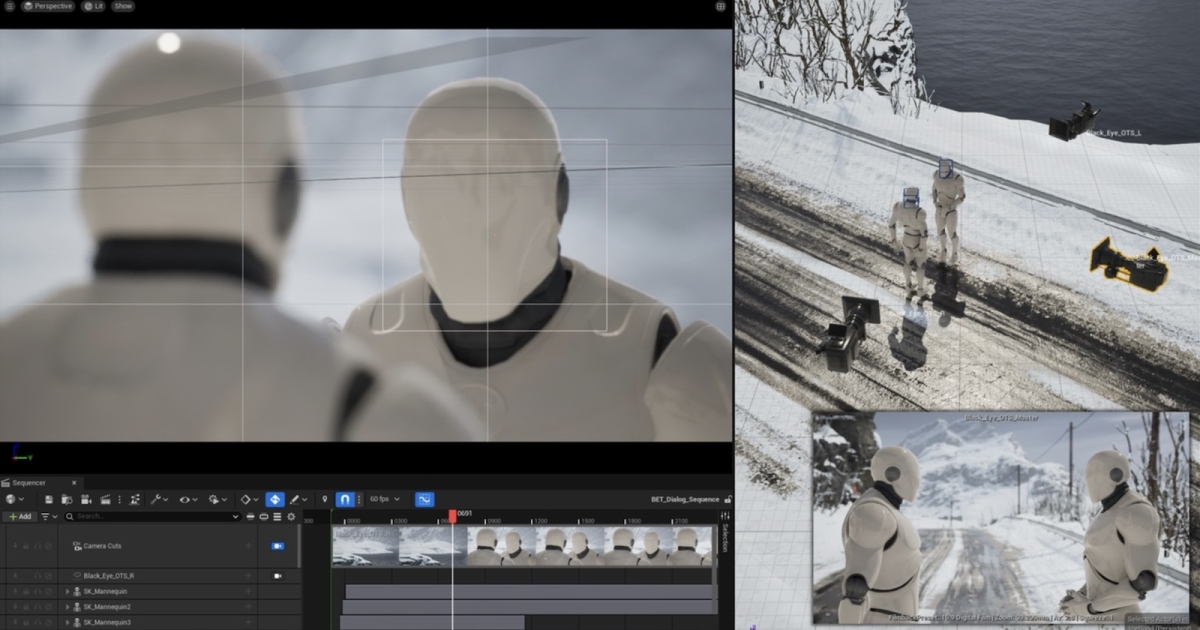The image size is (1200, 630).
Task: Open the 60 fps frame rate dropdown
Action: point(384,499)
